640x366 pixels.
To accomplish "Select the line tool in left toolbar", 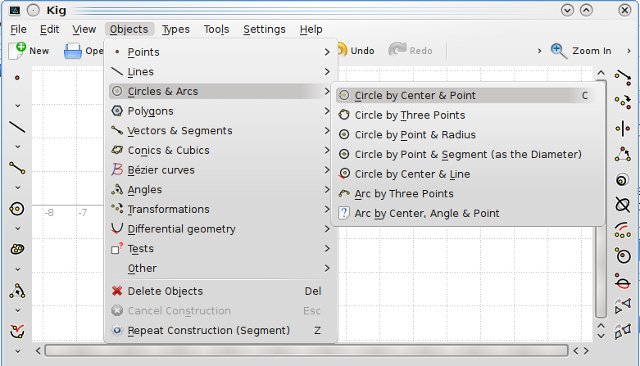I will (x=17, y=127).
